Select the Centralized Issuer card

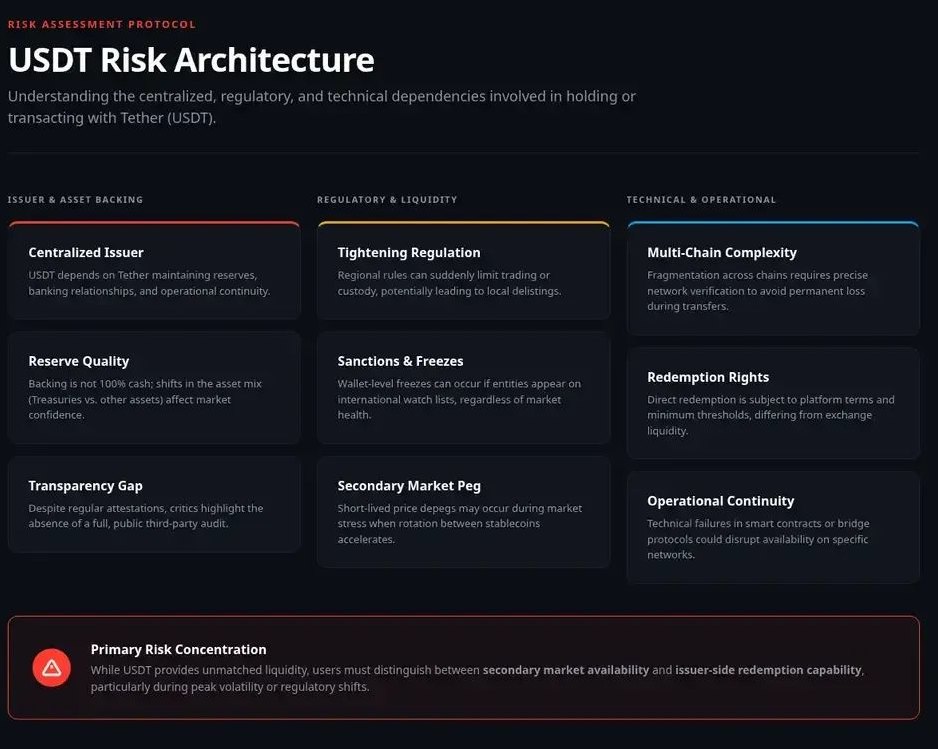point(154,271)
